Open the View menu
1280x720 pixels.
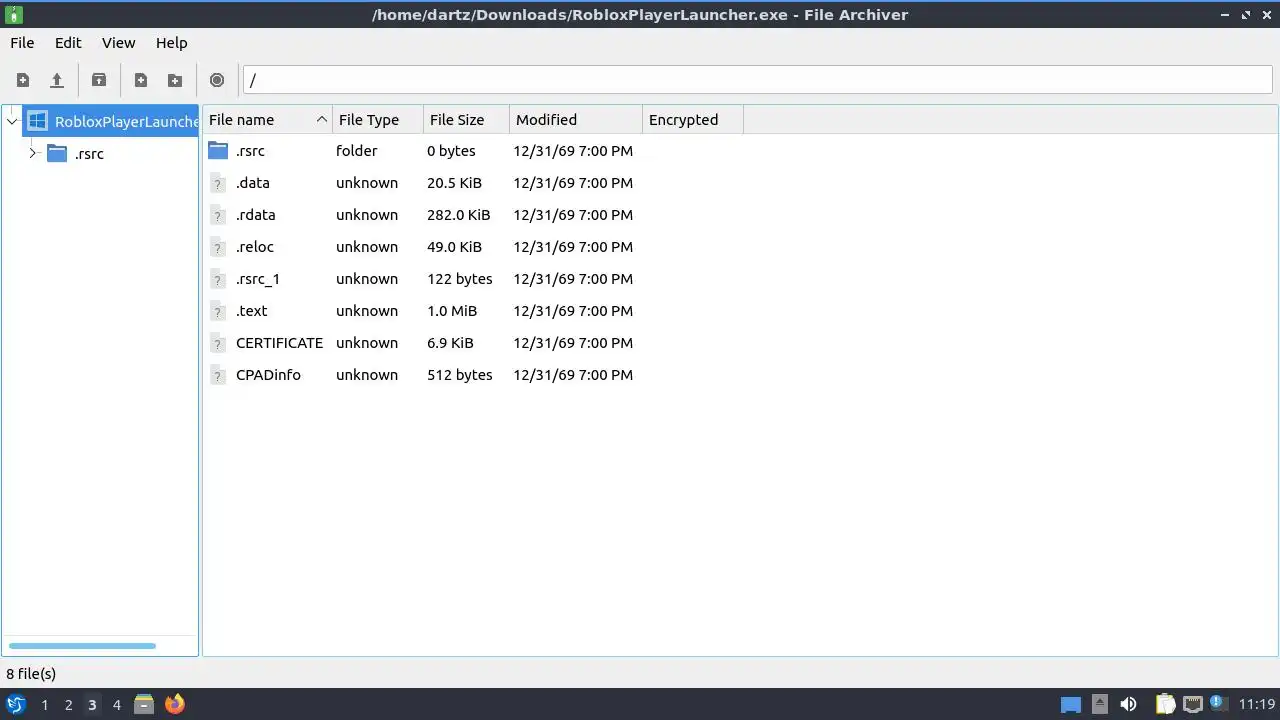[x=118, y=43]
